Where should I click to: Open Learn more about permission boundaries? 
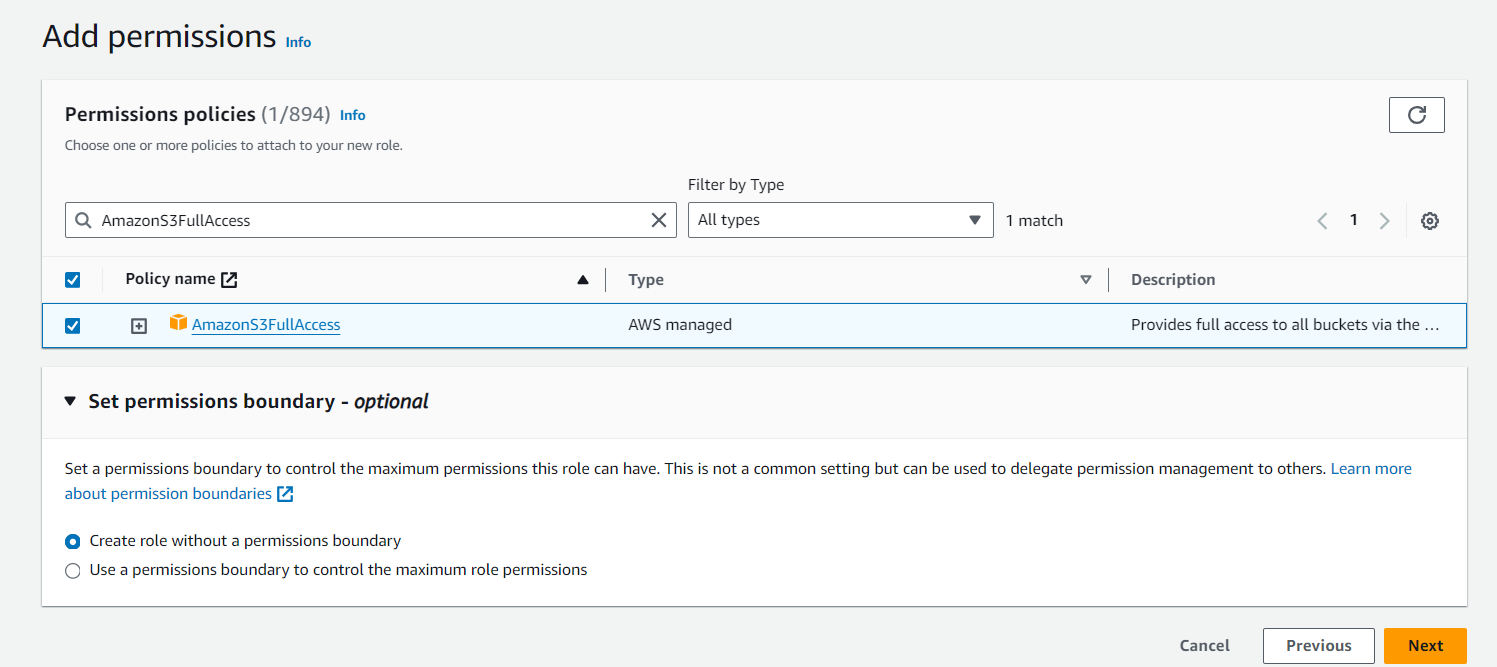pos(1371,468)
